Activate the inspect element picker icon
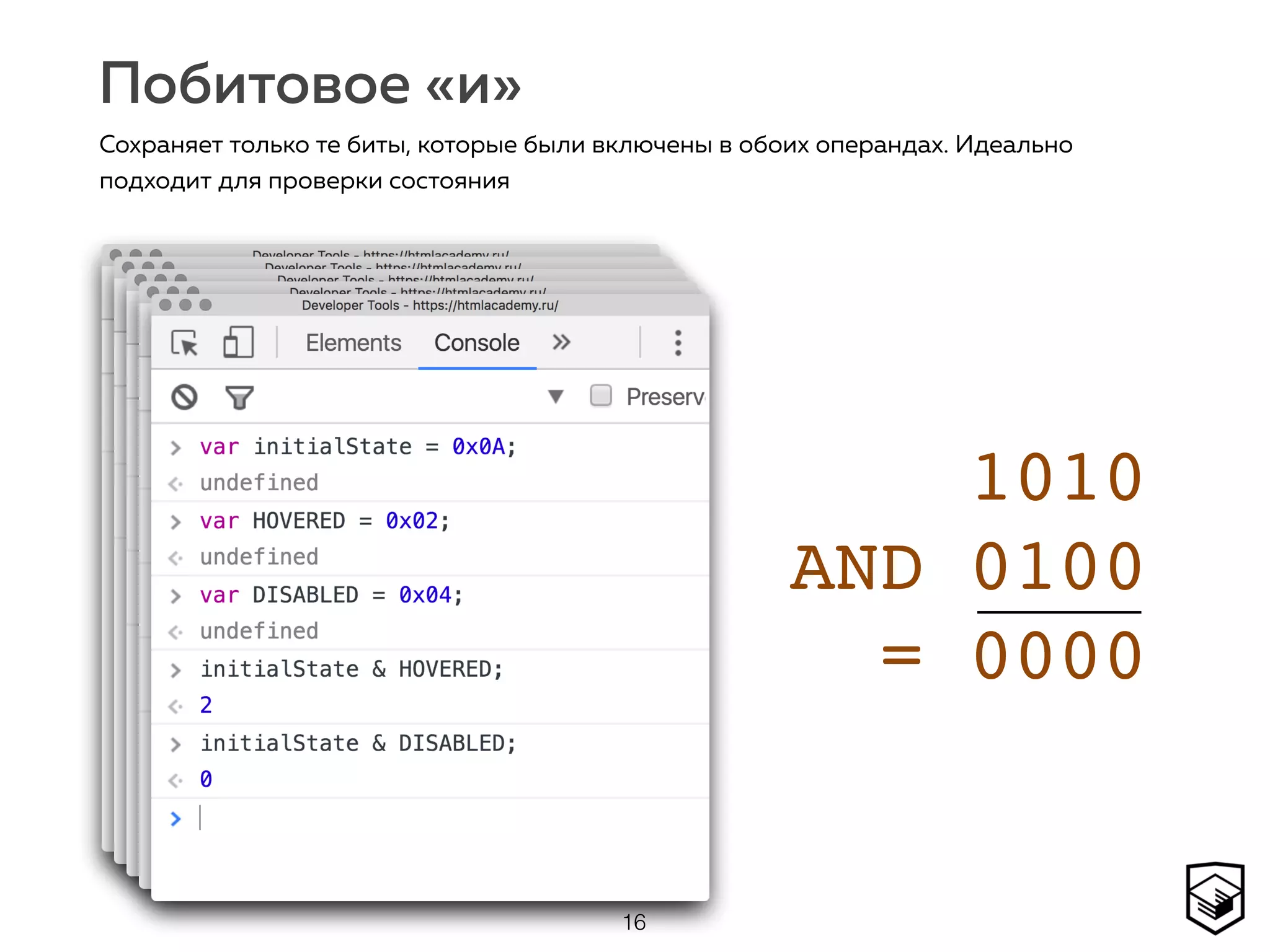1270x952 pixels. 184,343
